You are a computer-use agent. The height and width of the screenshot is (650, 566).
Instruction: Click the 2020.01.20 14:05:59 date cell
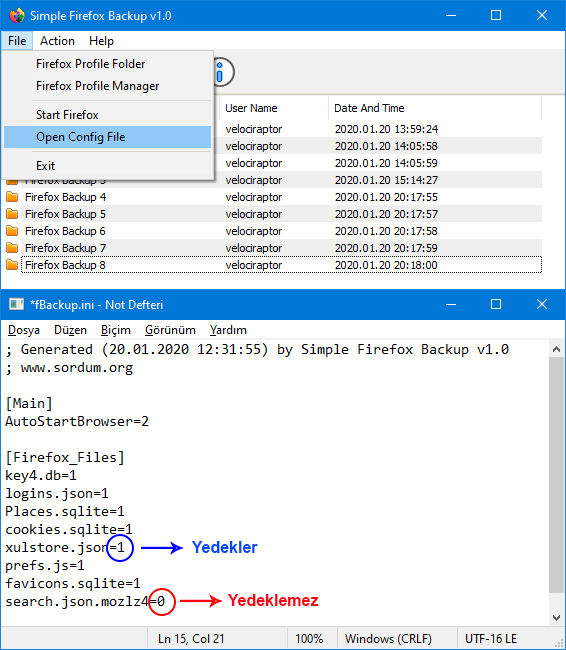tap(386, 163)
